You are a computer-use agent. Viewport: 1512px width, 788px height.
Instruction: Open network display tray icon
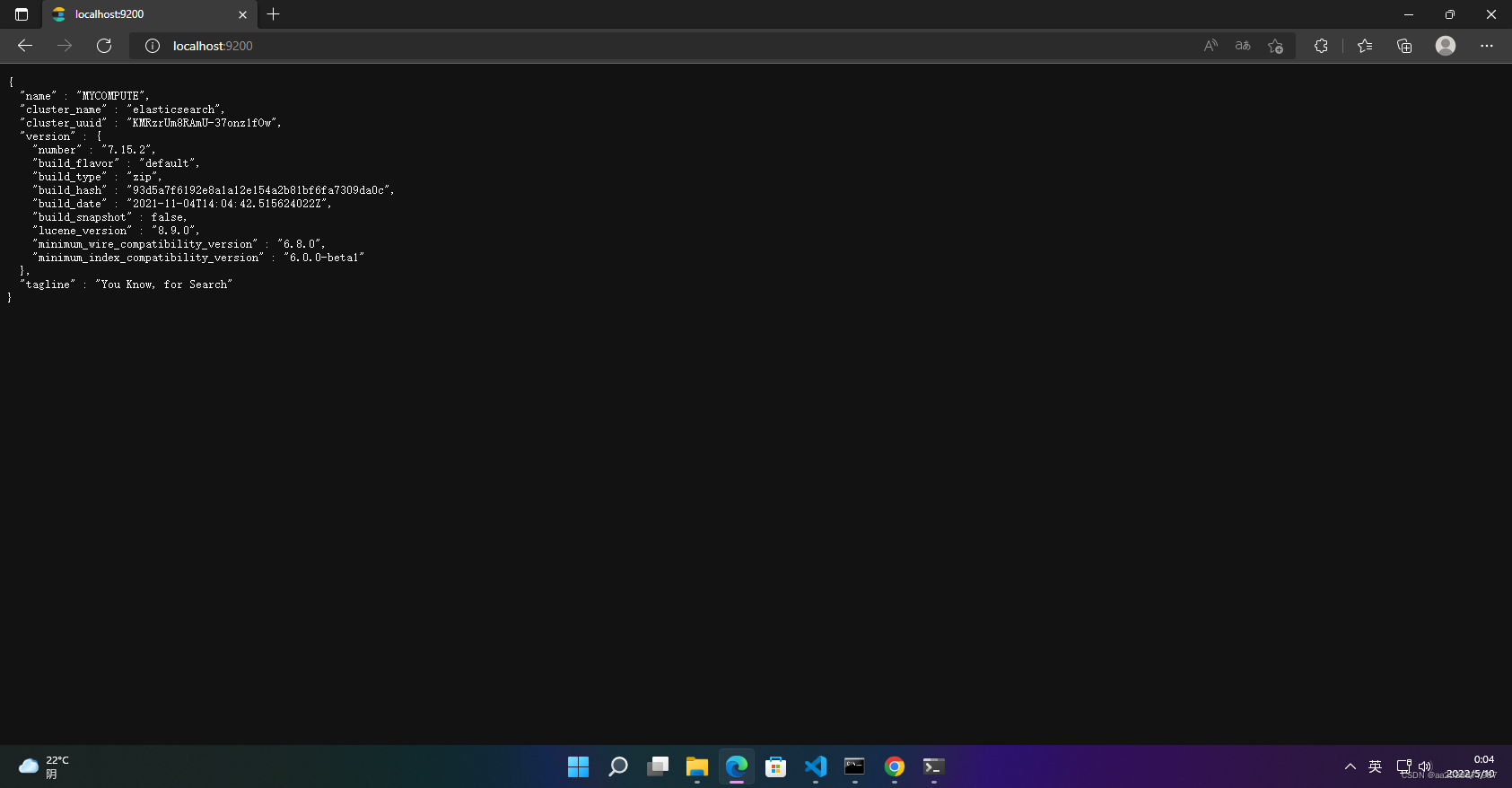pos(1404,766)
